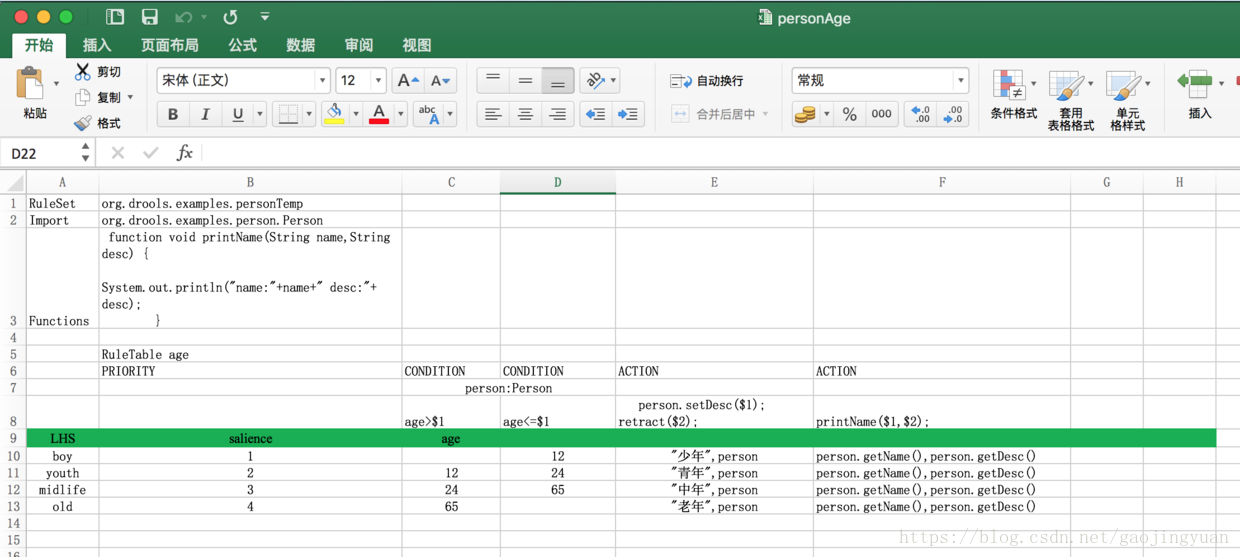Toggle center text alignment

525,114
